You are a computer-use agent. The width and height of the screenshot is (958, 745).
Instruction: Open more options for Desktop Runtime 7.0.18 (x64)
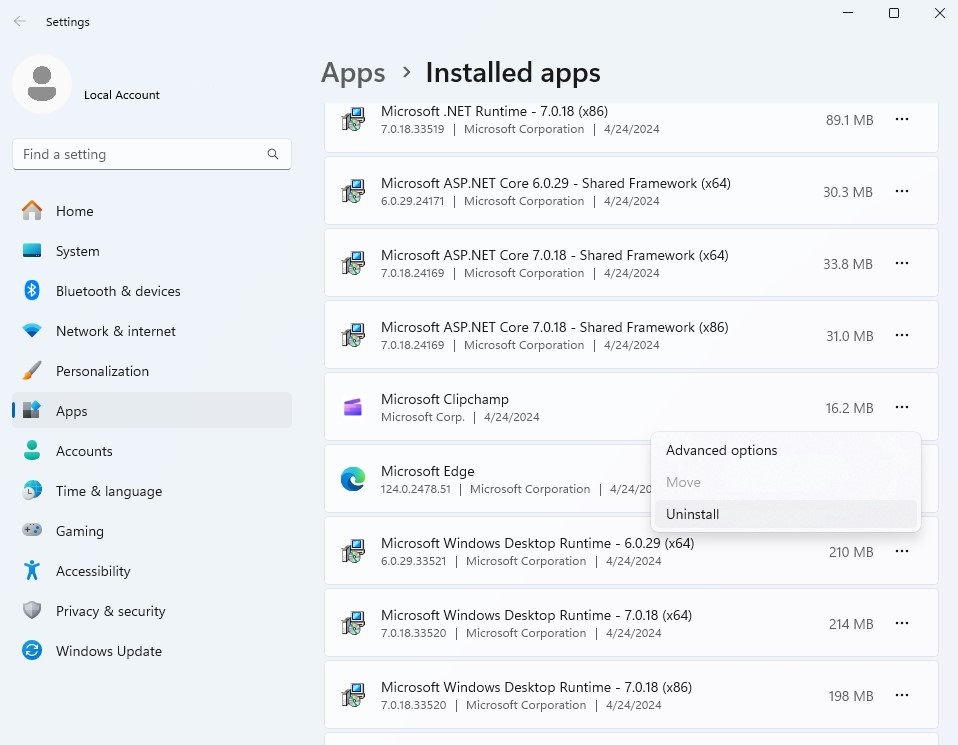(902, 623)
